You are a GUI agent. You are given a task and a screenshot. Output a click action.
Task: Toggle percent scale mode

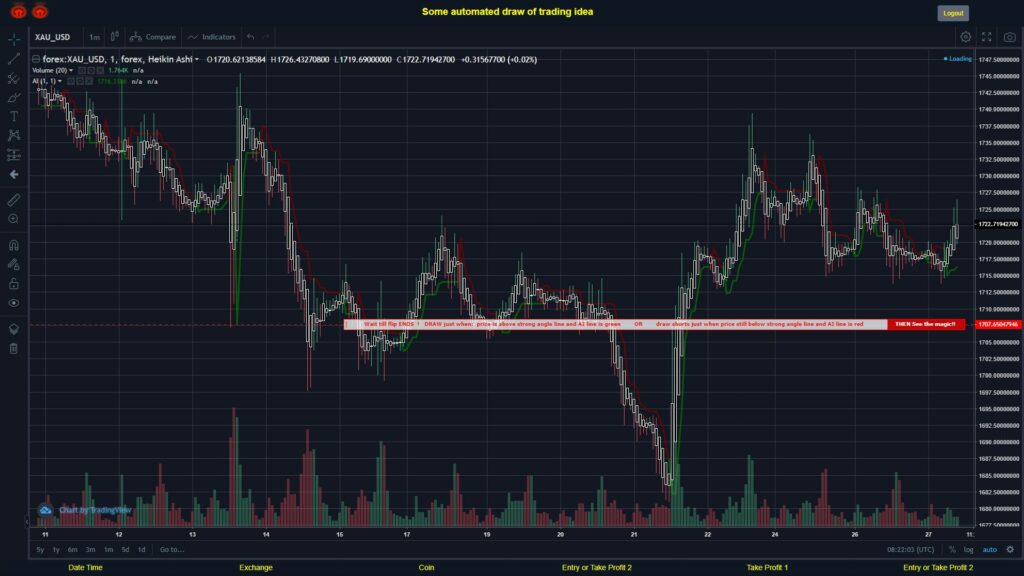coord(952,550)
